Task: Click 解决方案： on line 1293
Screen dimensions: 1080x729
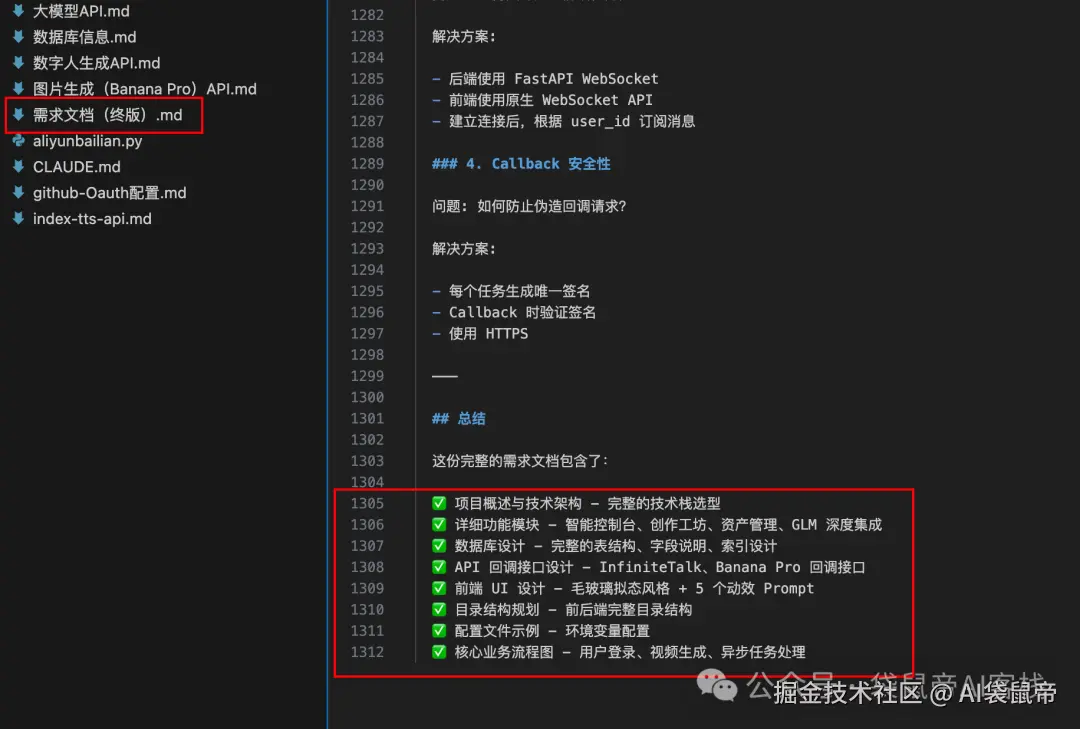Action: click(x=464, y=249)
